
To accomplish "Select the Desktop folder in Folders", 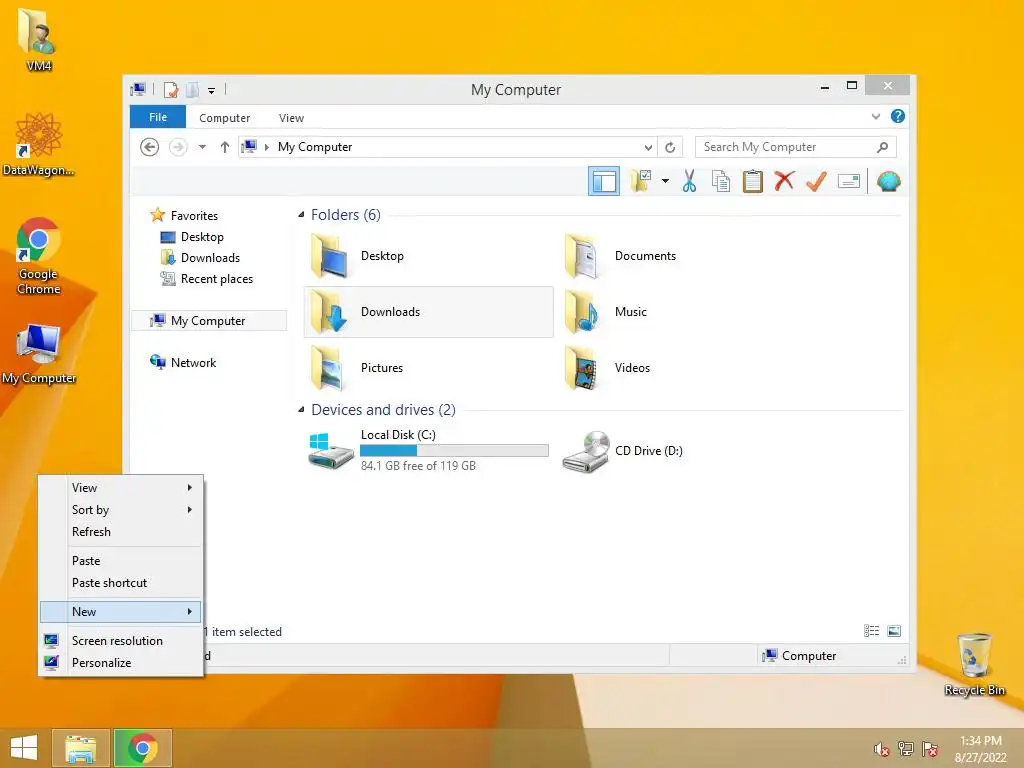I will [x=428, y=256].
